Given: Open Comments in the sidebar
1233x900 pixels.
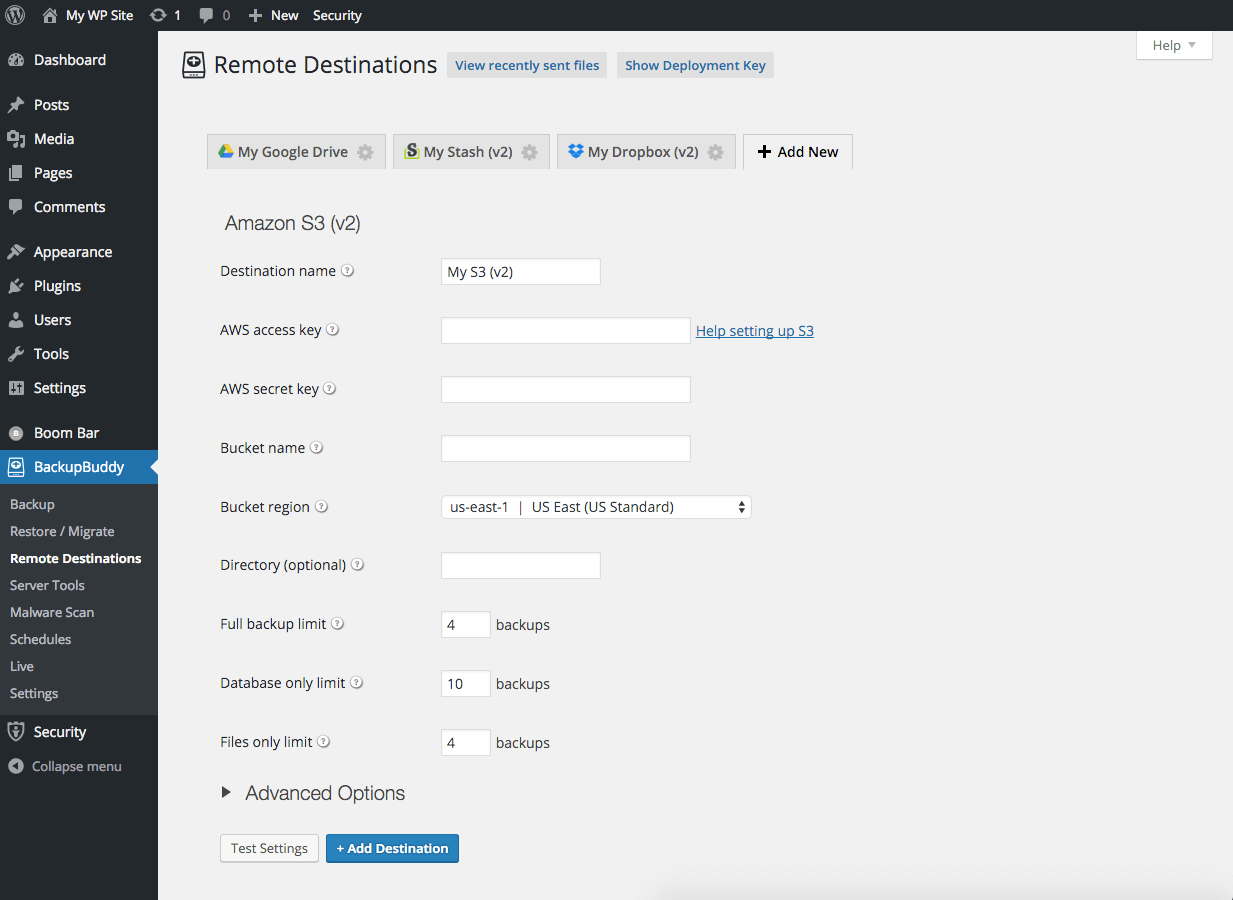Looking at the screenshot, I should 79,207.
